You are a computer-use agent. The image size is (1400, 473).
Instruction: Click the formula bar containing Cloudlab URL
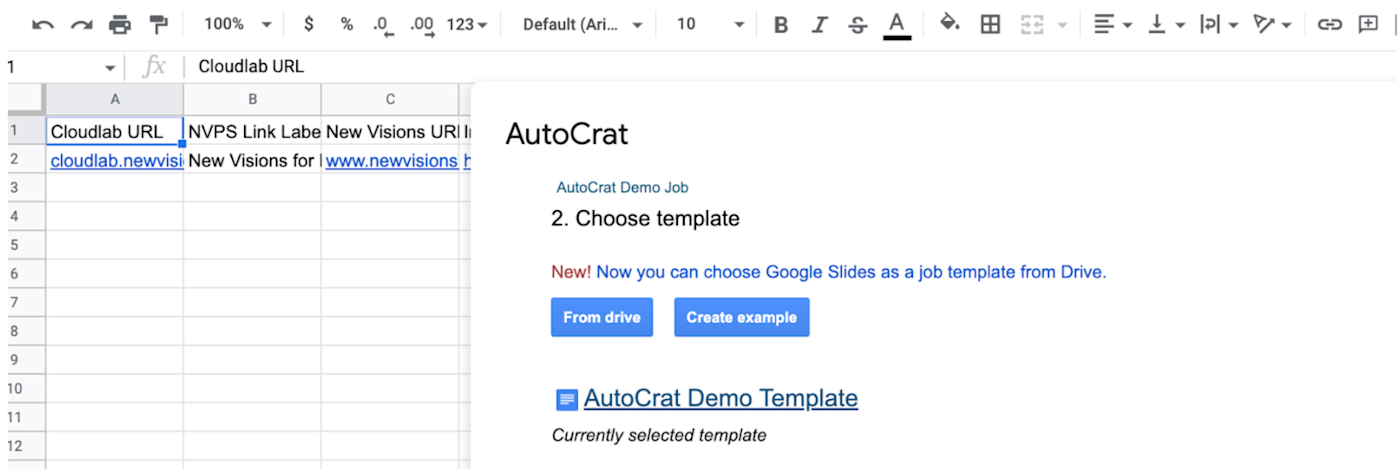[790, 67]
